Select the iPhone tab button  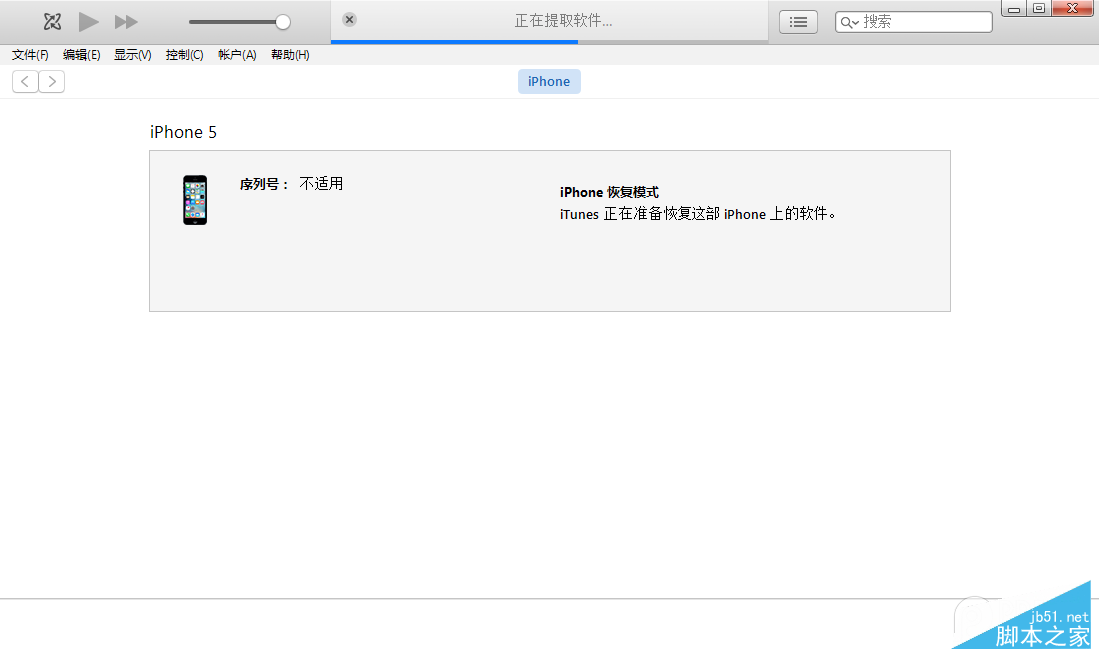549,81
